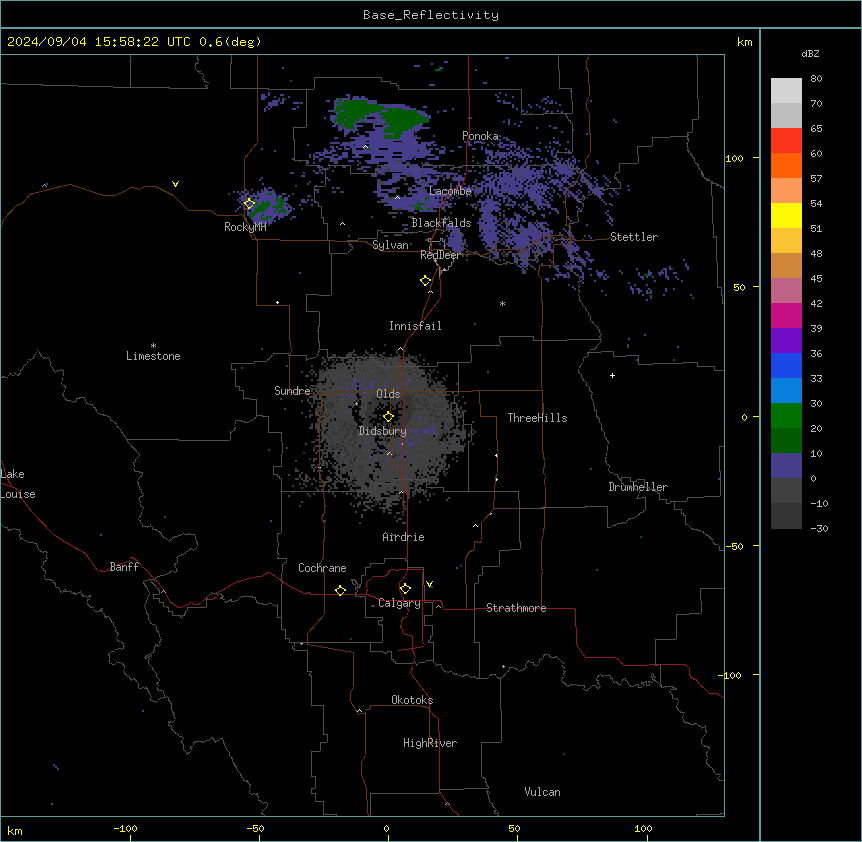862x842 pixels.
Task: Click the Didsbury town label
Action: [x=383, y=431]
